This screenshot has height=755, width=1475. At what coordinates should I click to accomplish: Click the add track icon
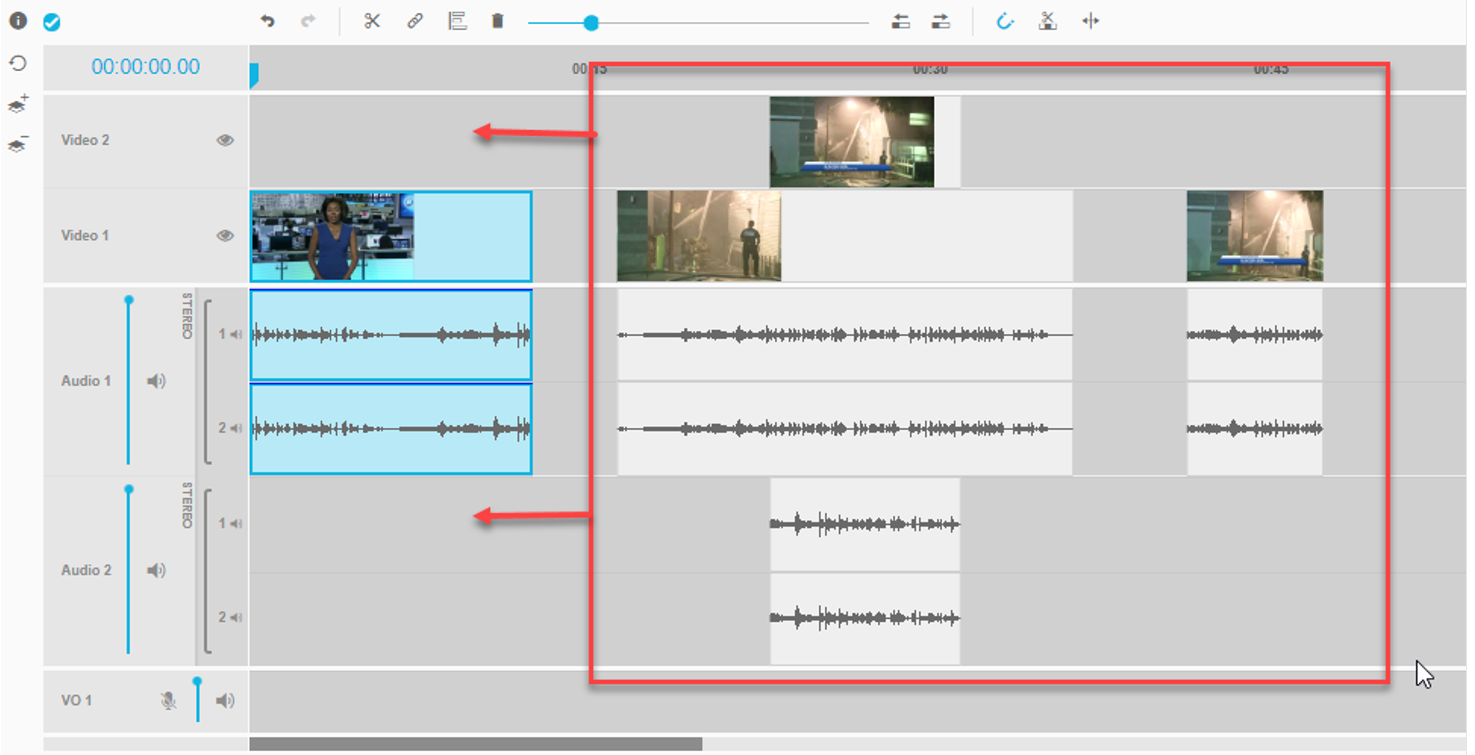point(18,105)
